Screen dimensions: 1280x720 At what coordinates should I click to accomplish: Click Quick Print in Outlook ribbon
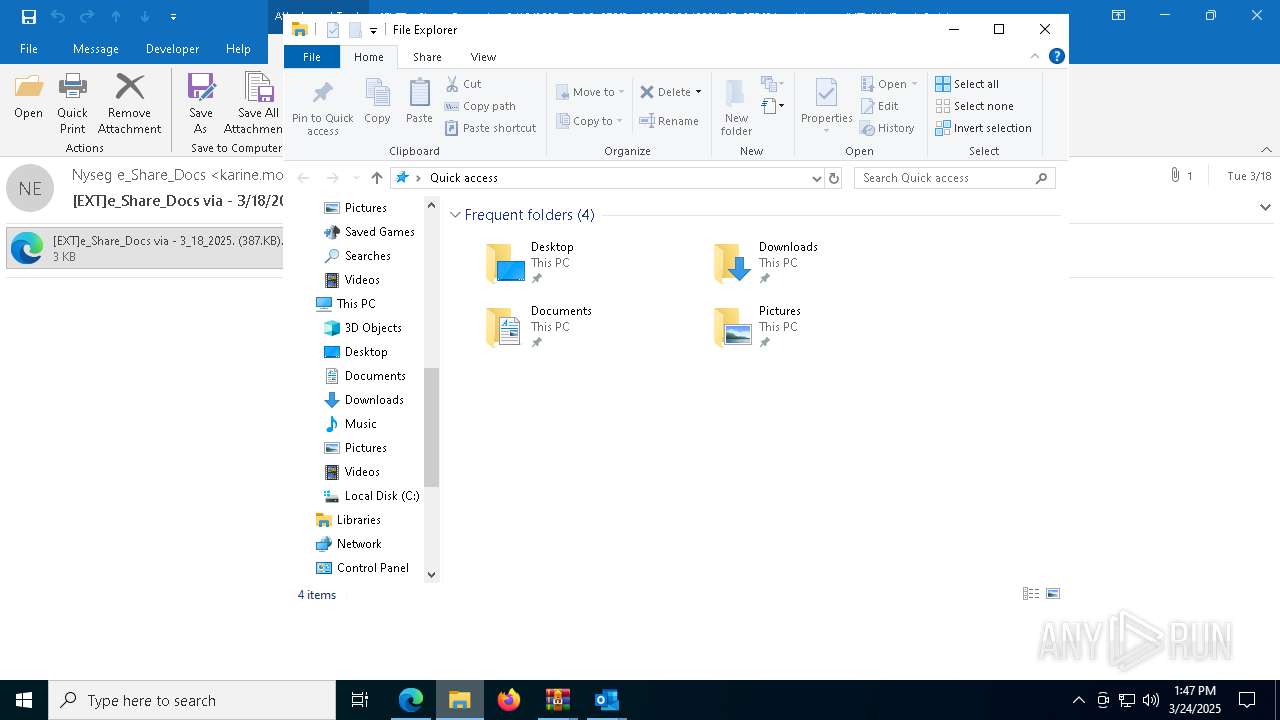pyautogui.click(x=72, y=103)
